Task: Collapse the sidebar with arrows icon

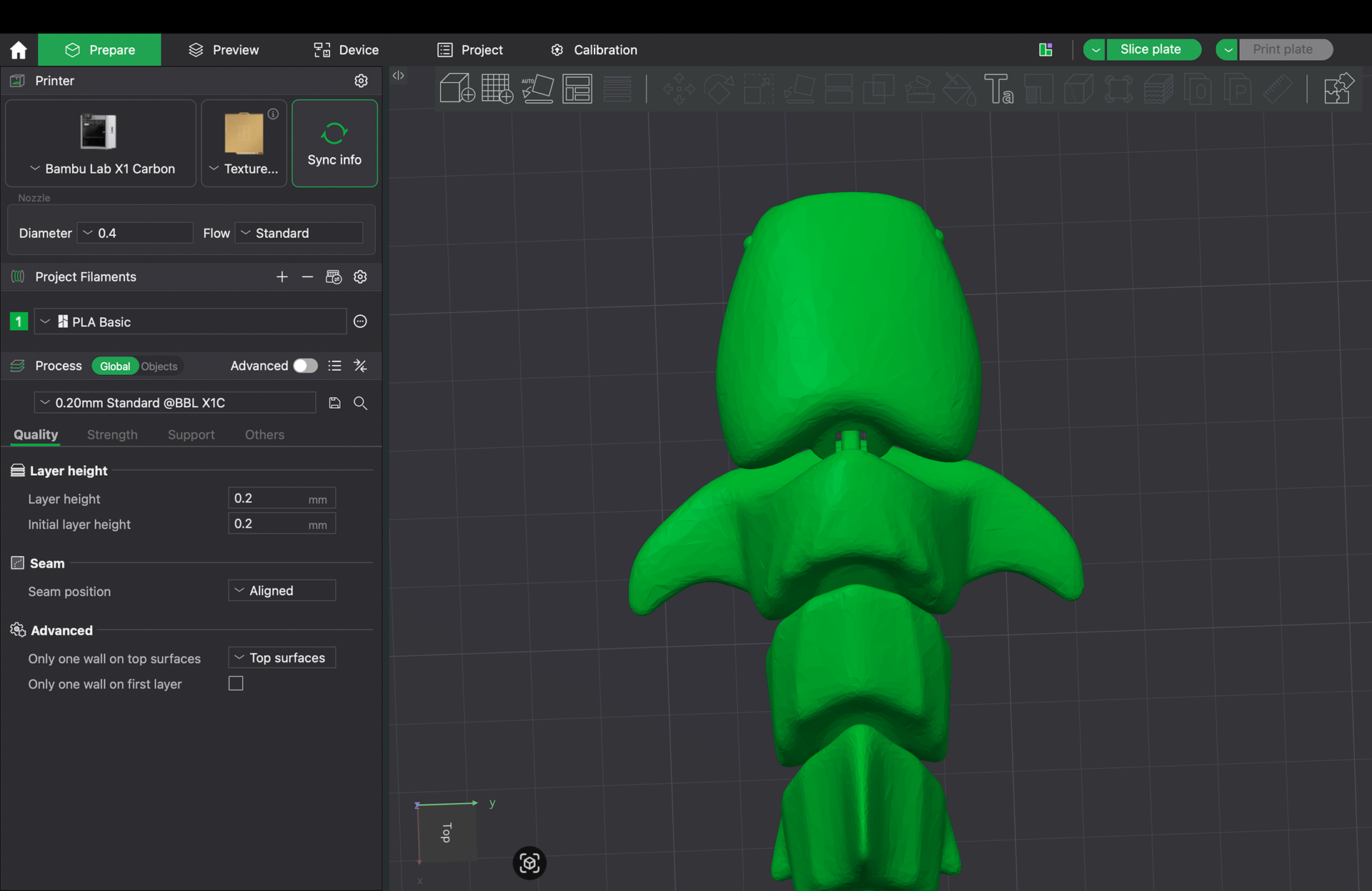Action: coord(399,75)
